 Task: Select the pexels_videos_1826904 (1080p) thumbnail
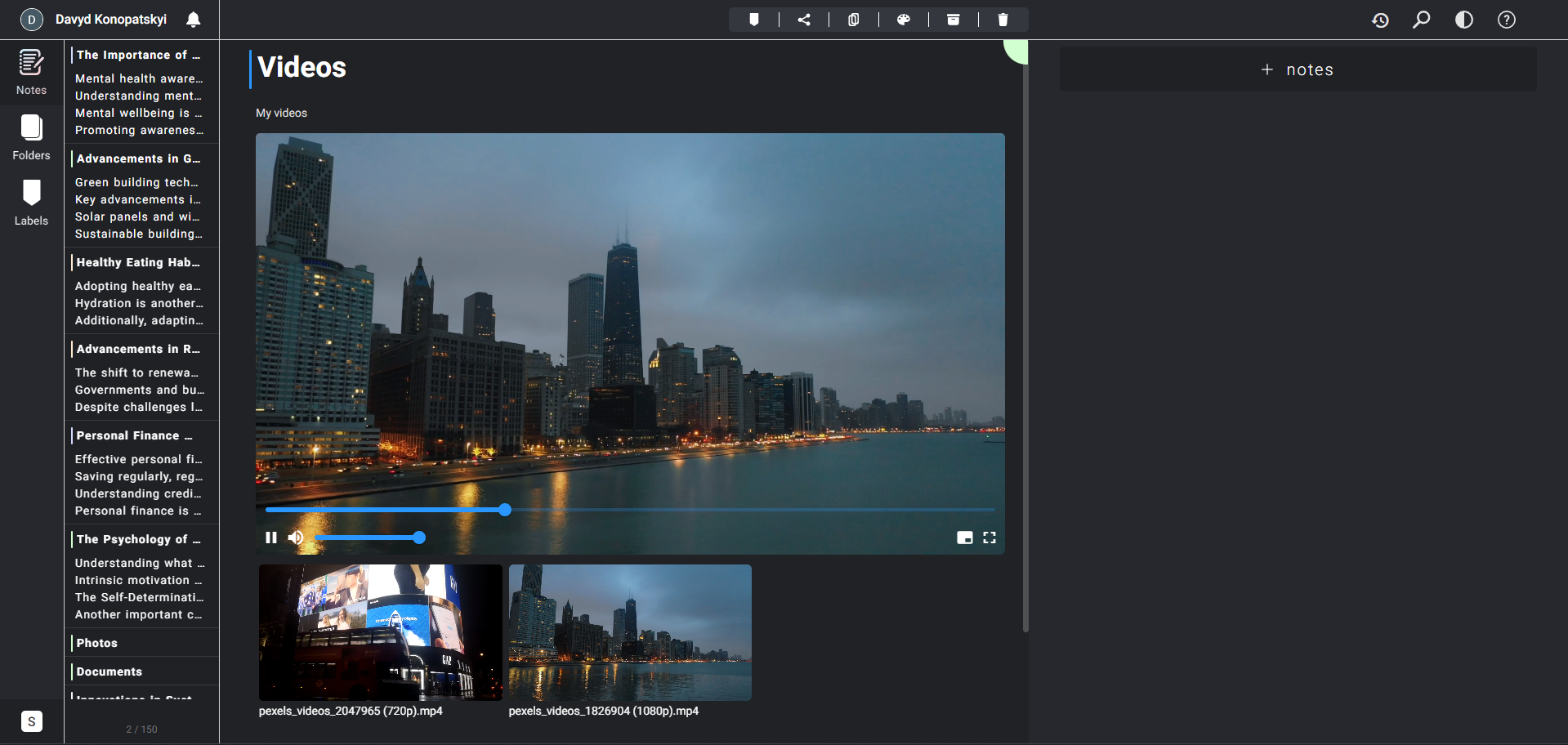tap(630, 632)
